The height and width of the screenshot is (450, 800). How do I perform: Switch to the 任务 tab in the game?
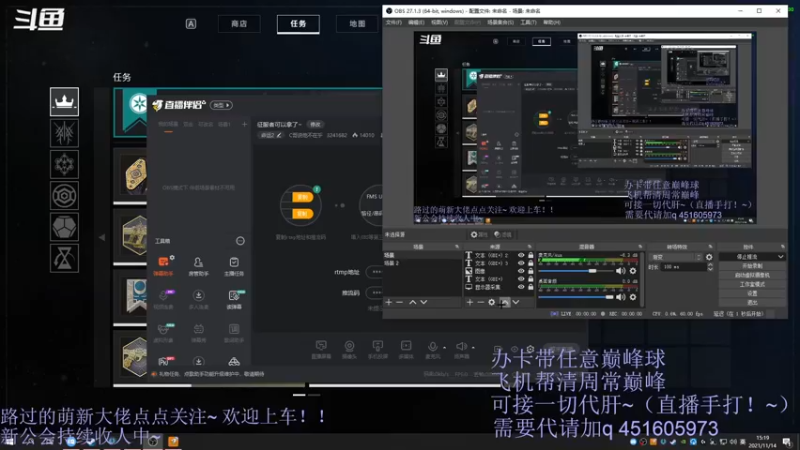pyautogui.click(x=298, y=24)
